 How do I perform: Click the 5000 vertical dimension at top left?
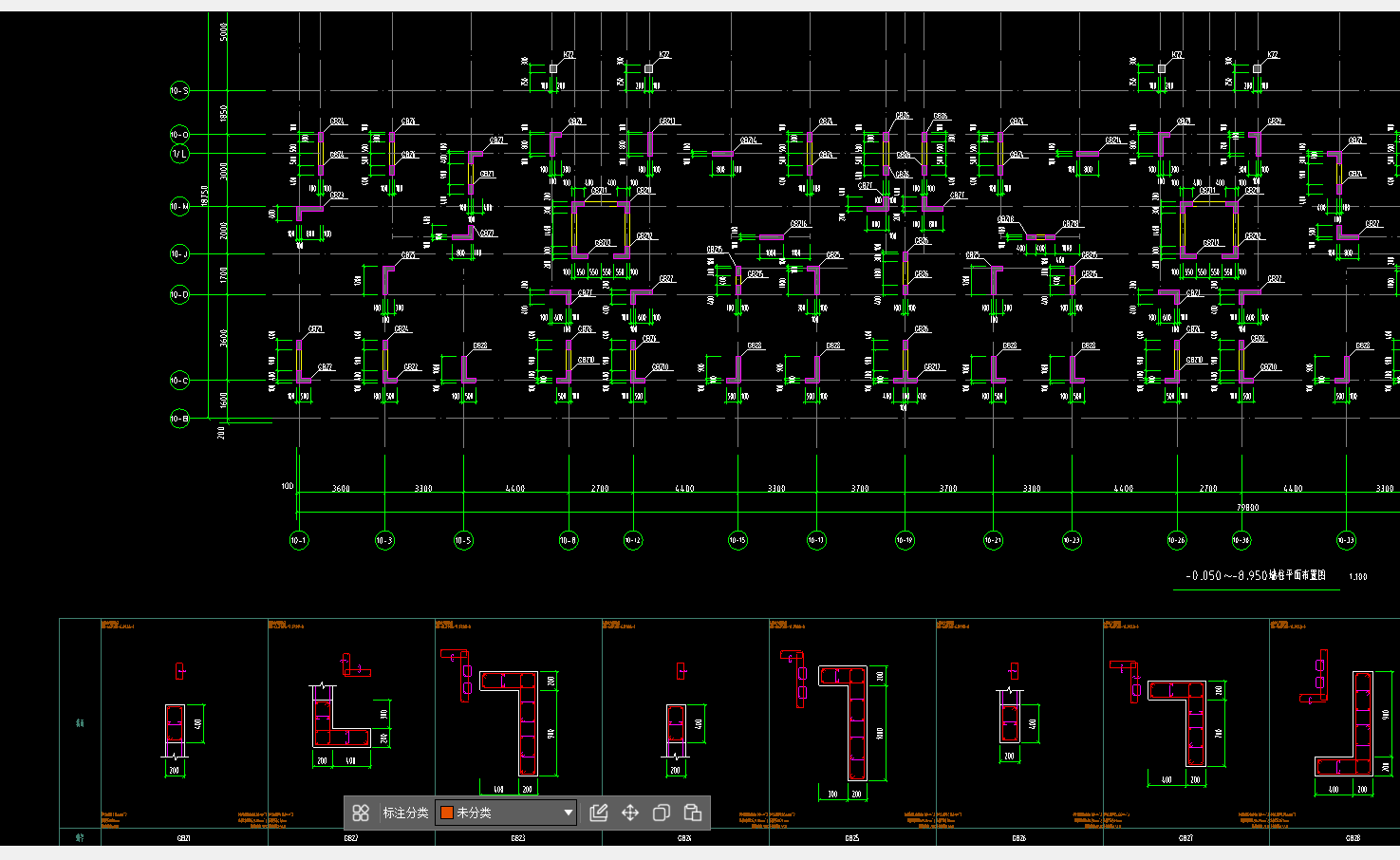point(224,32)
